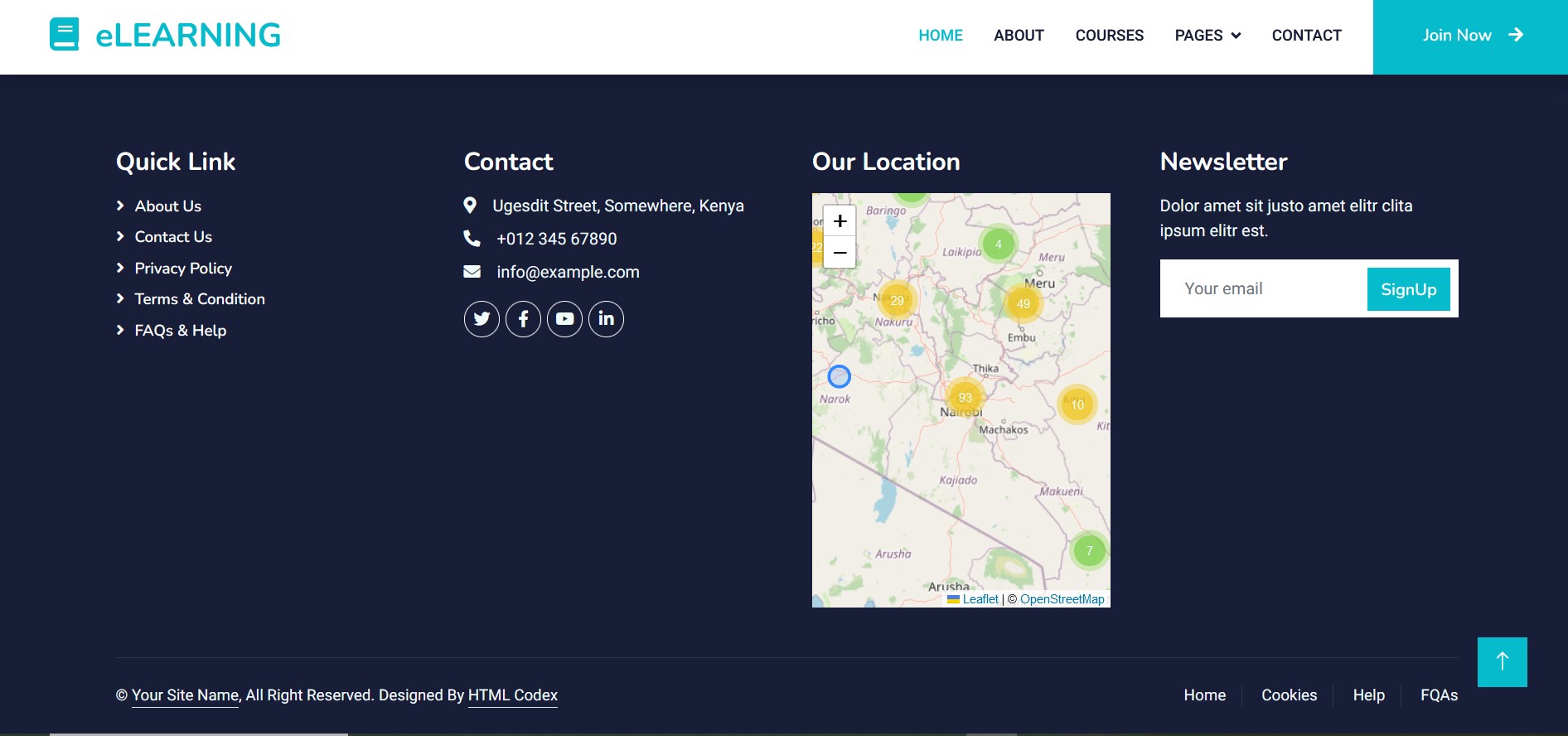Click the back-to-top arrow button
The width and height of the screenshot is (1568, 736).
coord(1502,661)
